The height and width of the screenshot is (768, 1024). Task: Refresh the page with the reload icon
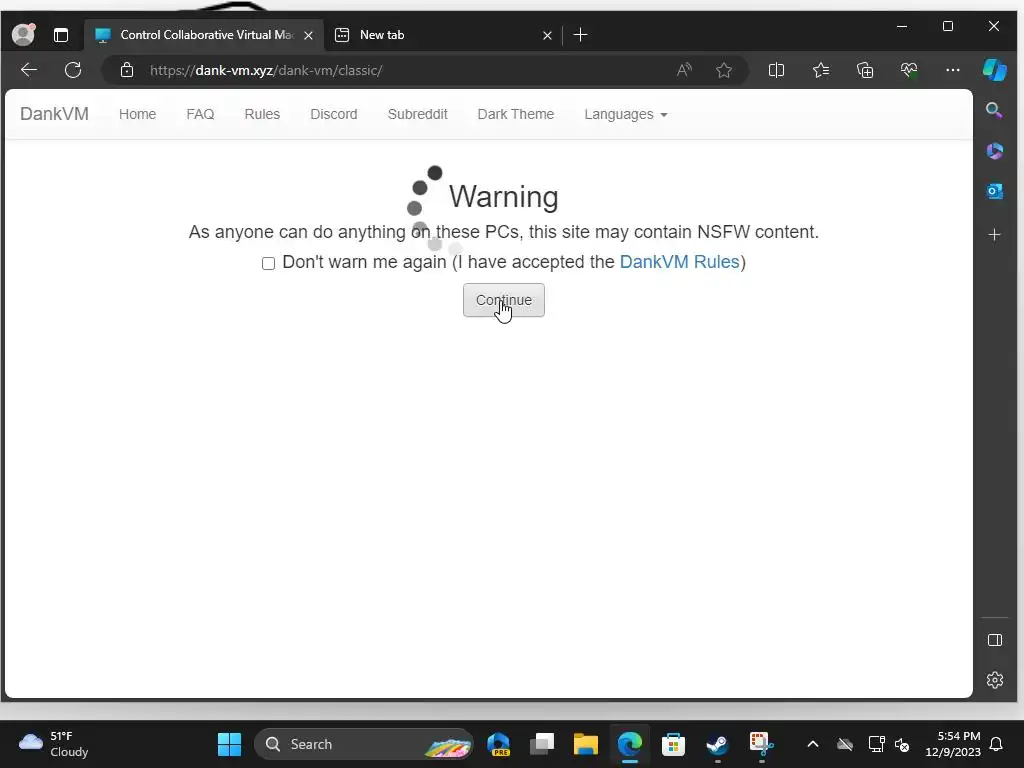click(73, 70)
